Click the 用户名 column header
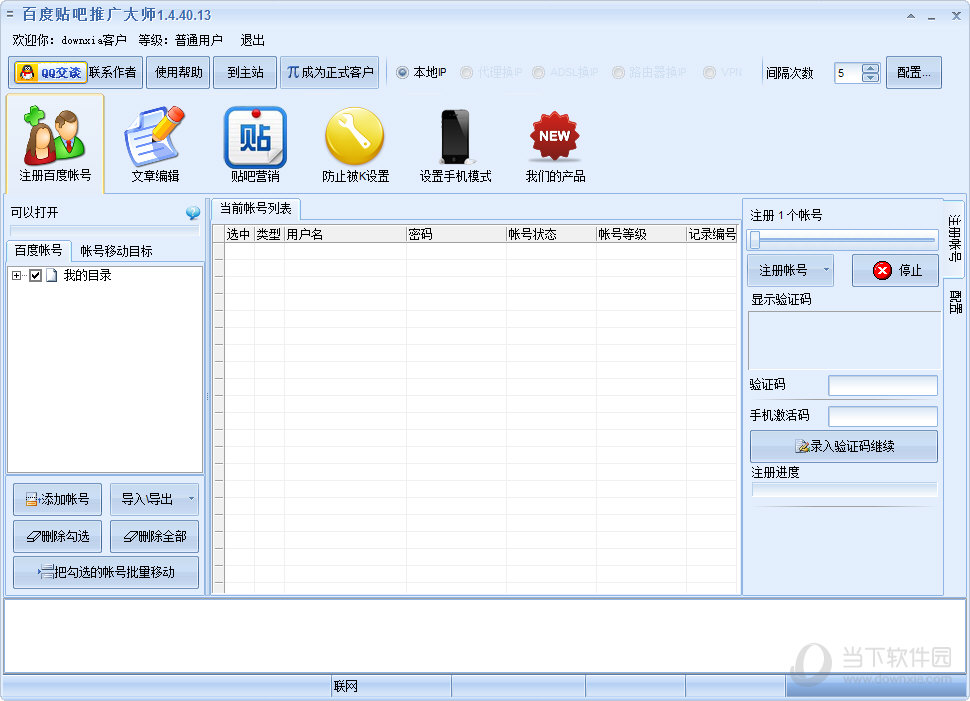The height and width of the screenshot is (701, 970). pos(345,234)
